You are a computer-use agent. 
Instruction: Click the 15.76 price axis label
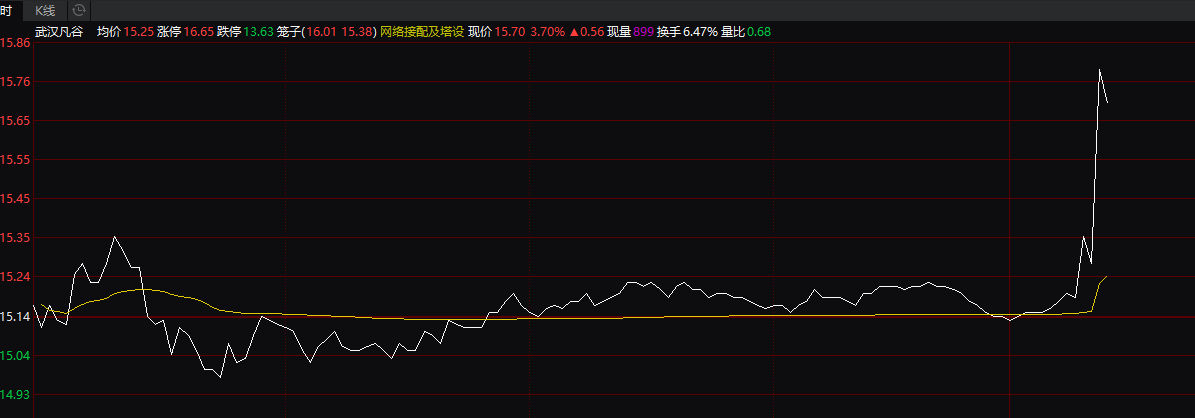point(15,82)
